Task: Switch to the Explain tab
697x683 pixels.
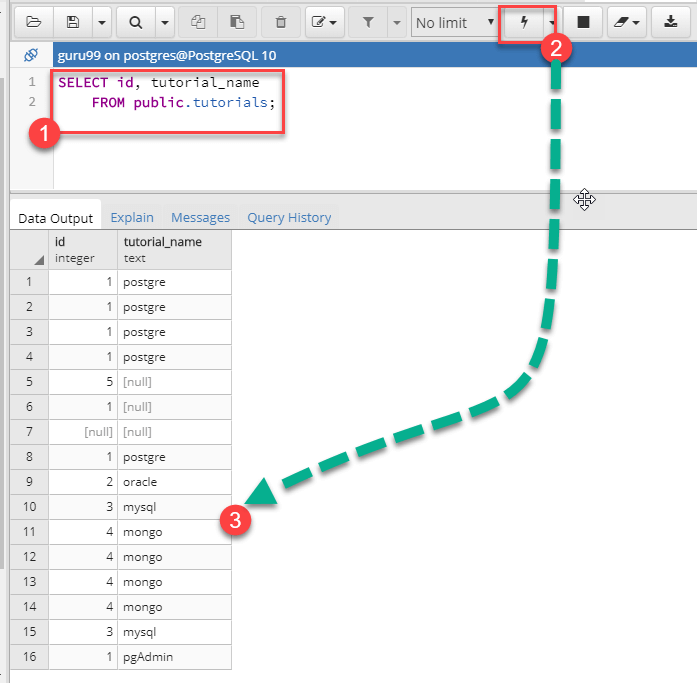Action: [x=132, y=217]
